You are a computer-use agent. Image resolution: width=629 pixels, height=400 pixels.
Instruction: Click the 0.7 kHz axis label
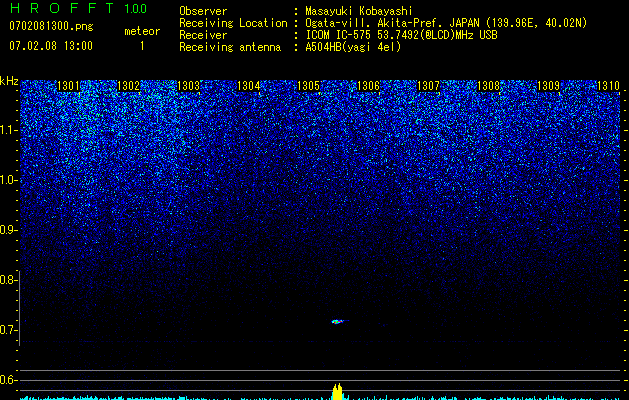click(7, 330)
